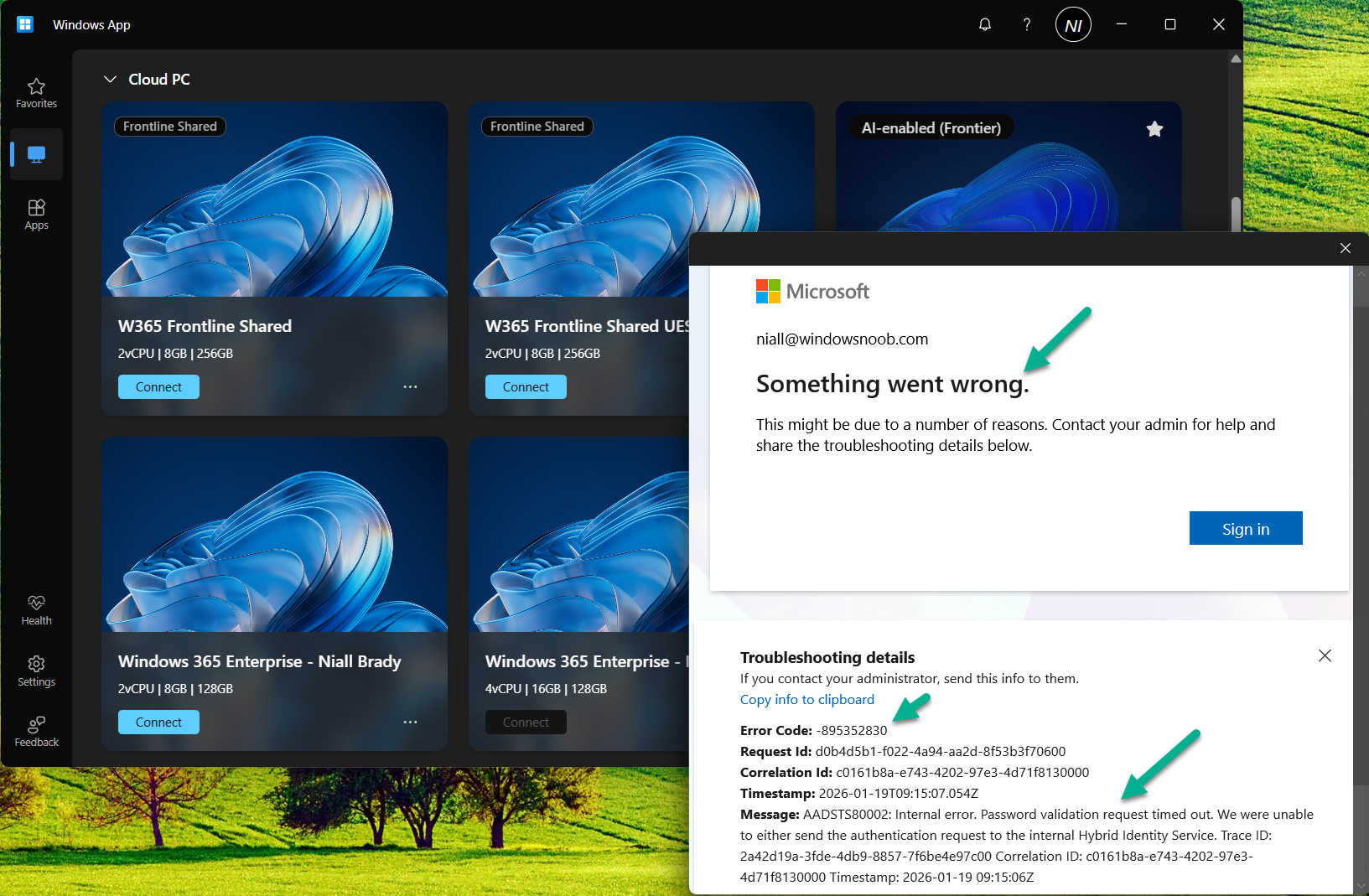
Task: Open more options for Windows 365 Enterprise Niall Brady
Action: (x=410, y=722)
